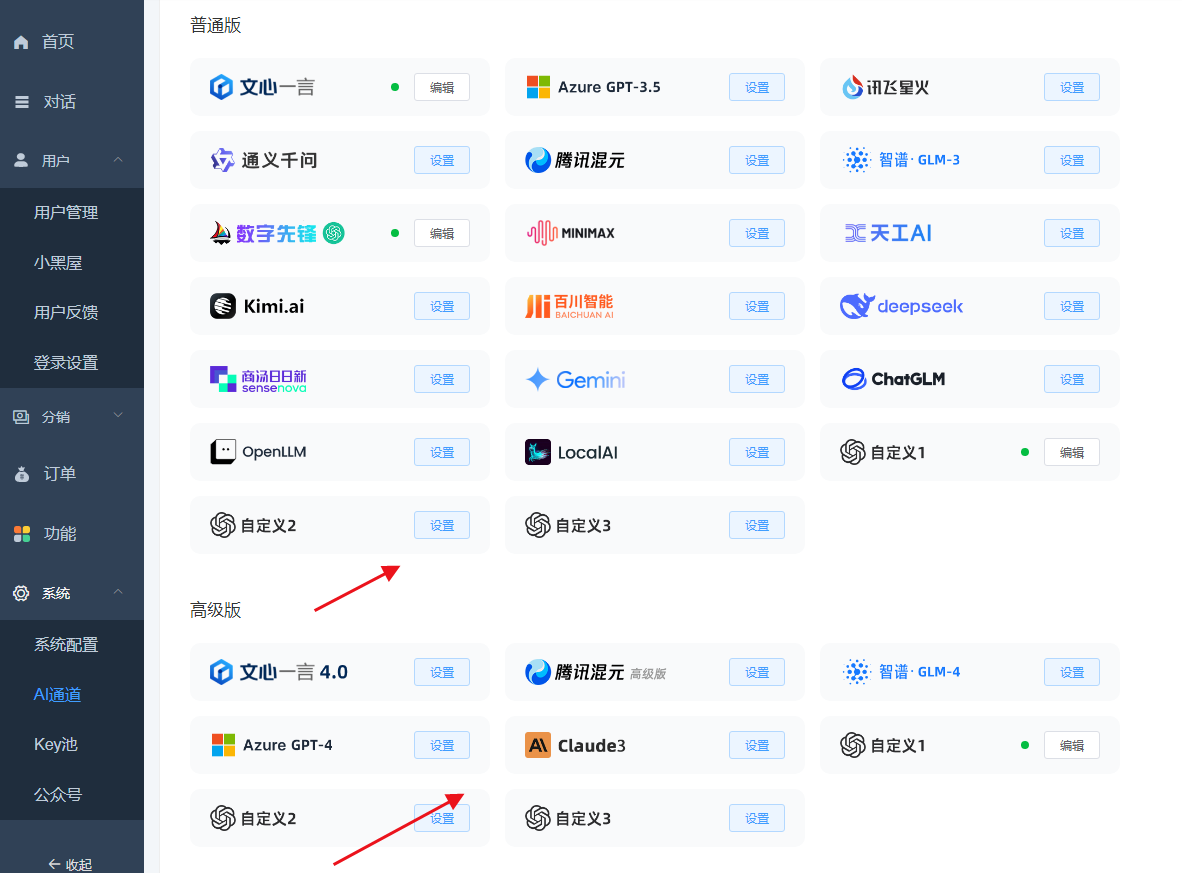Click the 用户 person icon

21,161
